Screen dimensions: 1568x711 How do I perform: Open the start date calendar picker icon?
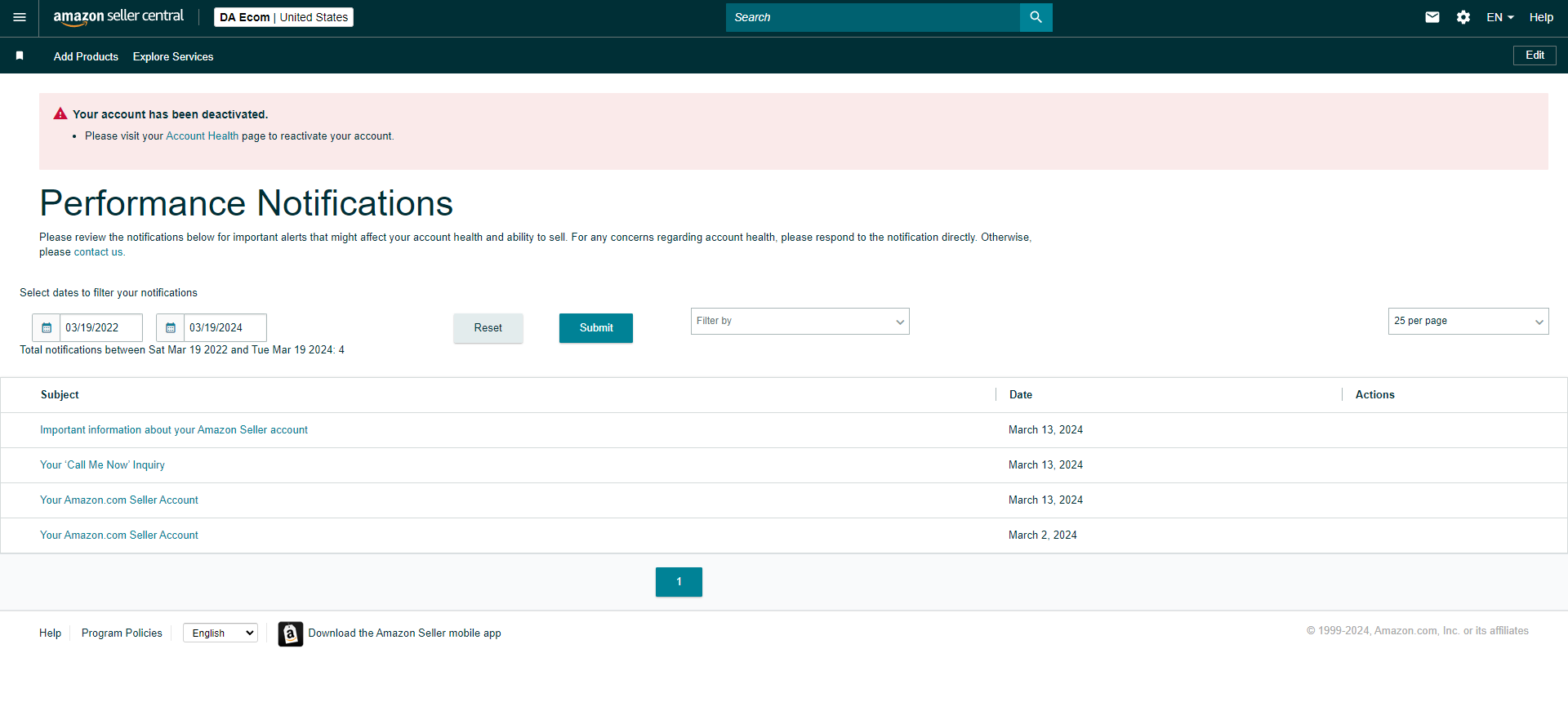click(x=47, y=328)
